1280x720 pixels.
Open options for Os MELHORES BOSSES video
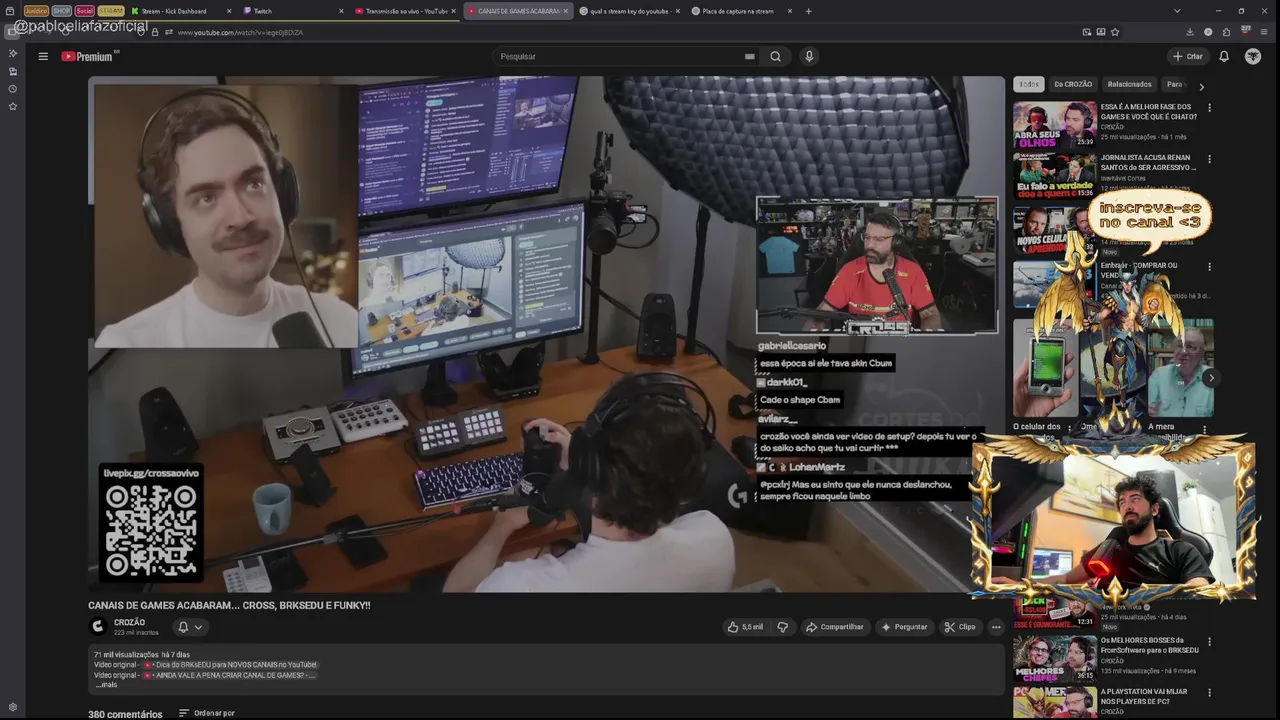[1209, 642]
